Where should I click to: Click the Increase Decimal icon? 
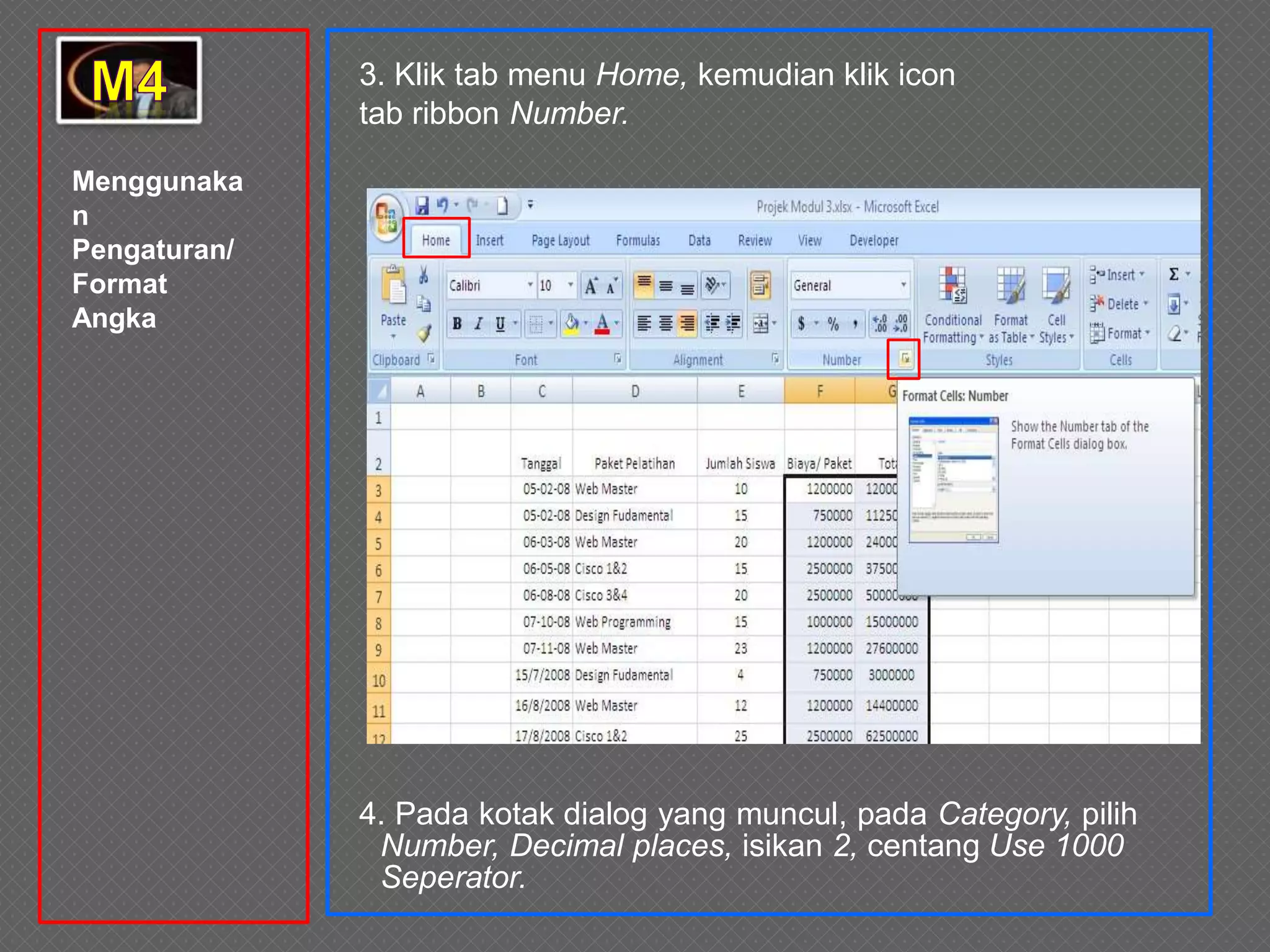[879, 324]
